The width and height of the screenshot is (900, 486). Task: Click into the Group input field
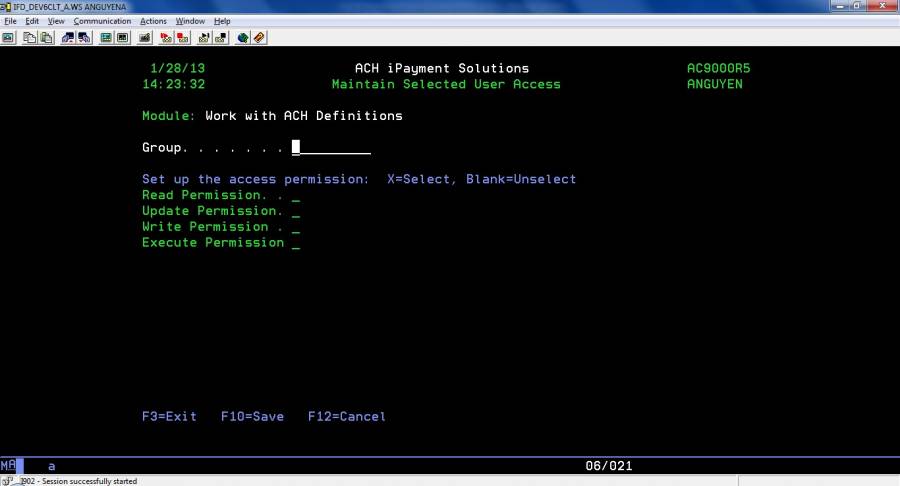331,148
